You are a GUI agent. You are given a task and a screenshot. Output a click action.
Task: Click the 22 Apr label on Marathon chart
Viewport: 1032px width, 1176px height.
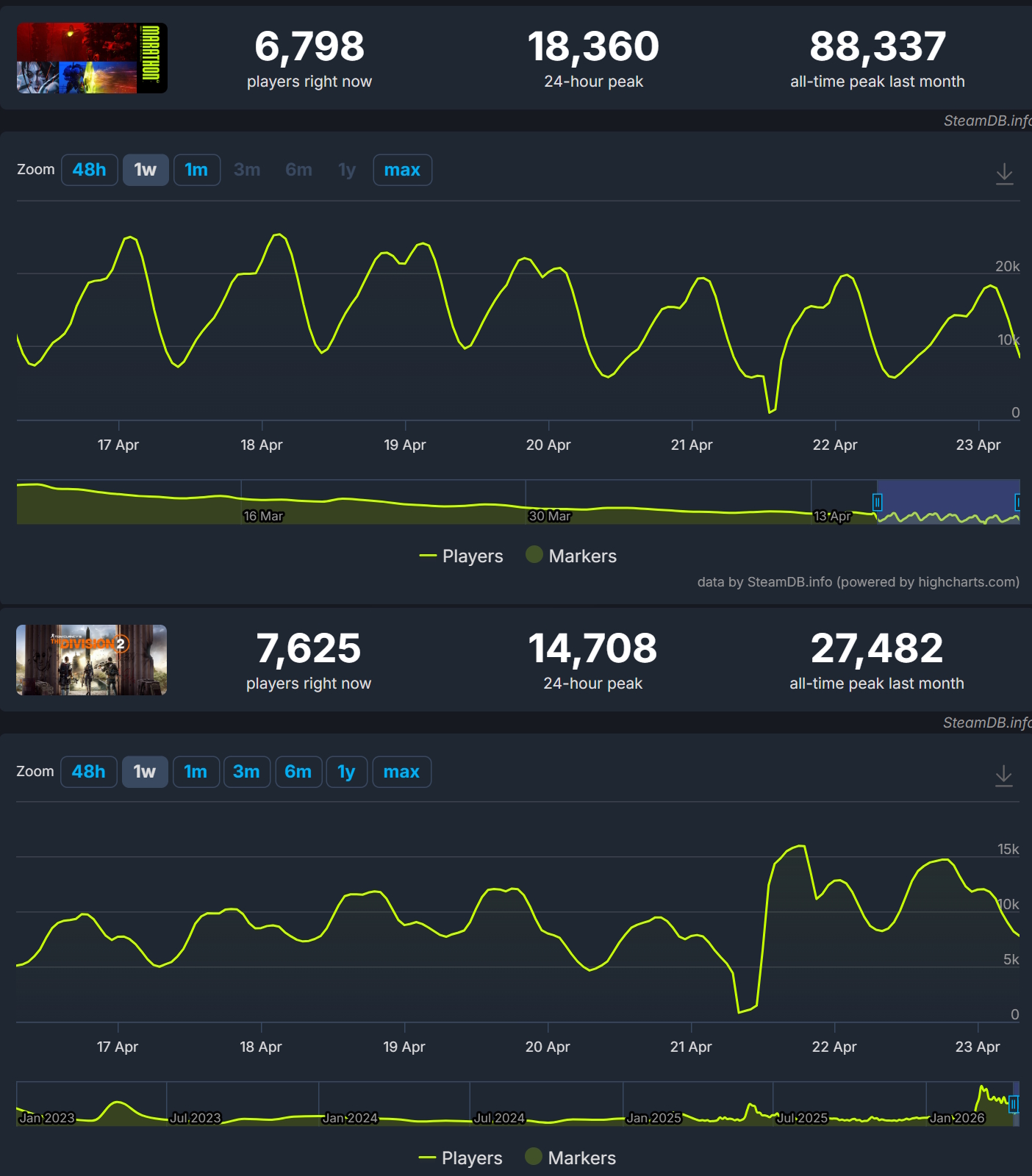[835, 445]
